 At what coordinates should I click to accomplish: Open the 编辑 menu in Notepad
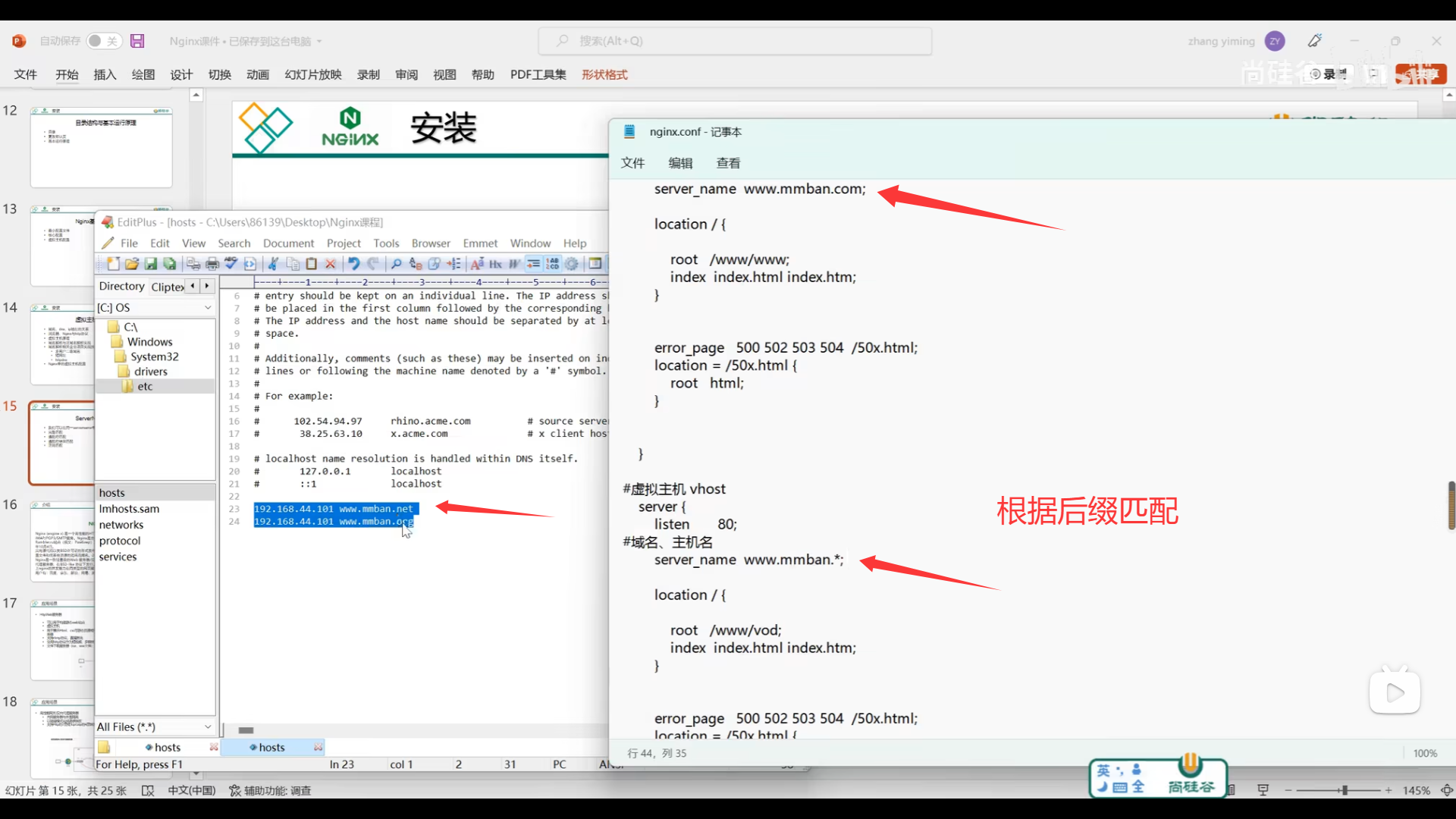point(680,163)
